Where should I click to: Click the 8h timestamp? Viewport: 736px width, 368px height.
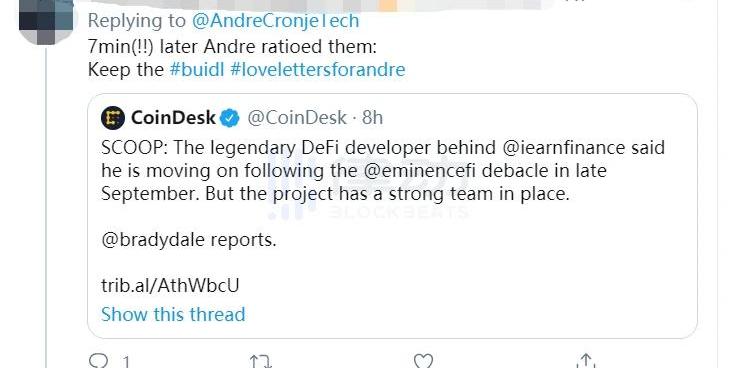(x=372, y=118)
